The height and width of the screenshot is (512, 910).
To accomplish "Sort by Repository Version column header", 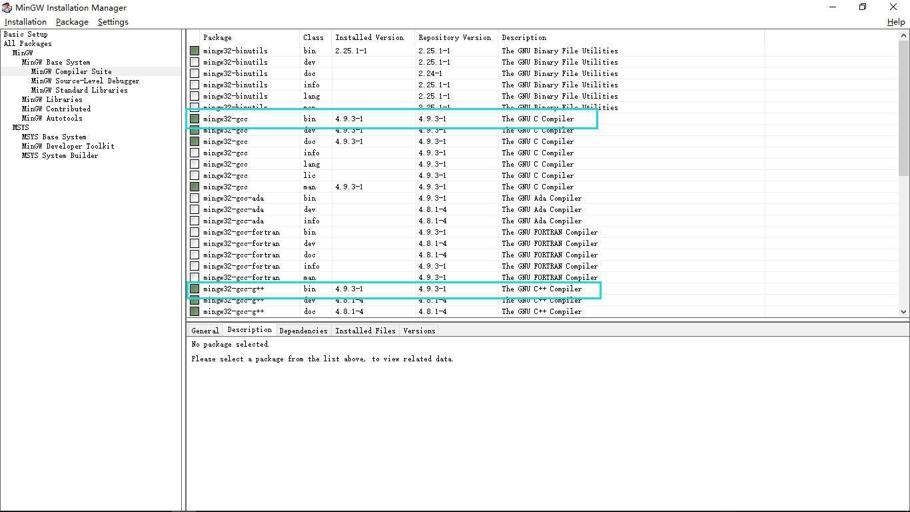I will (x=456, y=37).
